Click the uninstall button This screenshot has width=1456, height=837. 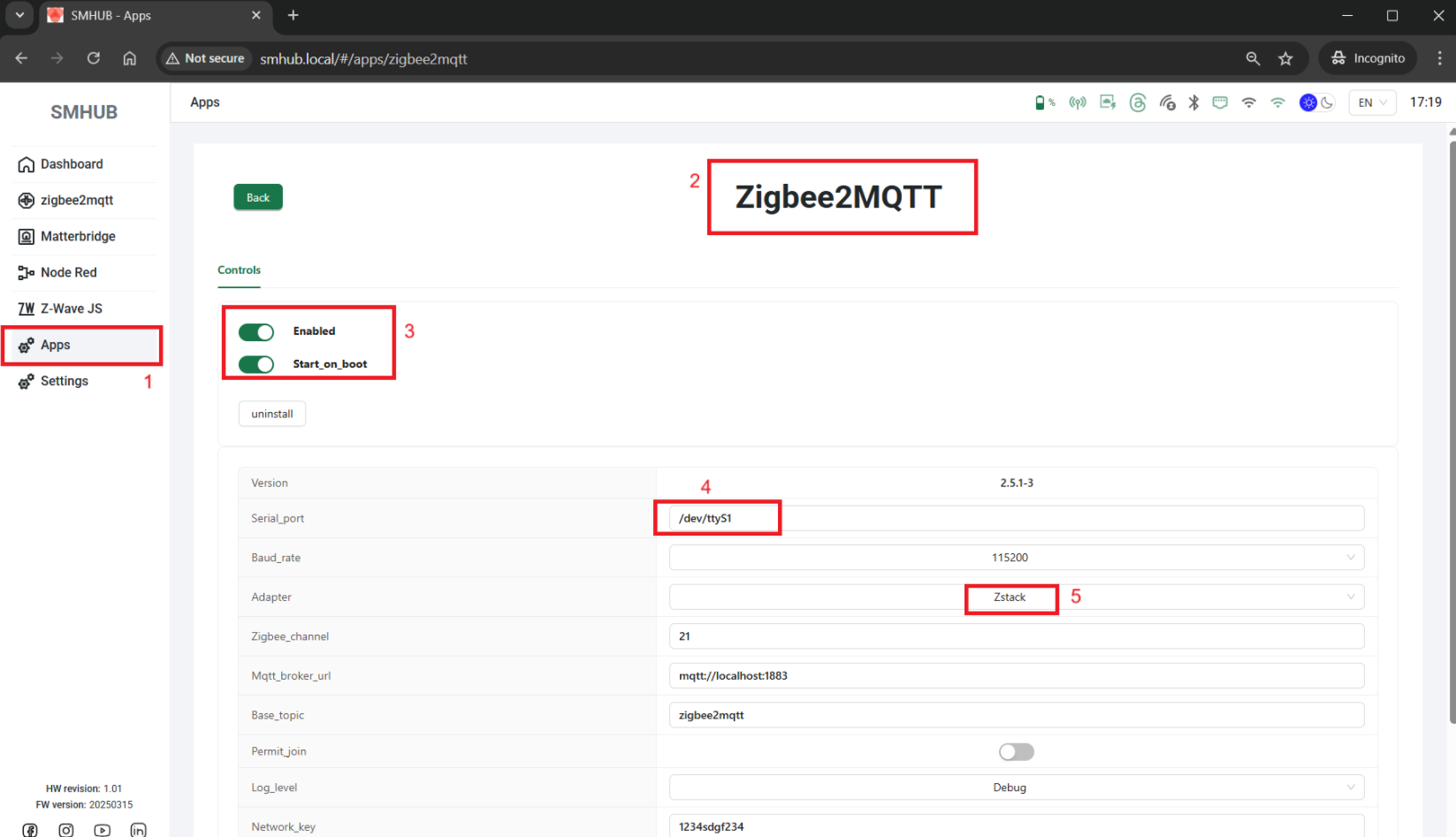pyautogui.click(x=272, y=414)
